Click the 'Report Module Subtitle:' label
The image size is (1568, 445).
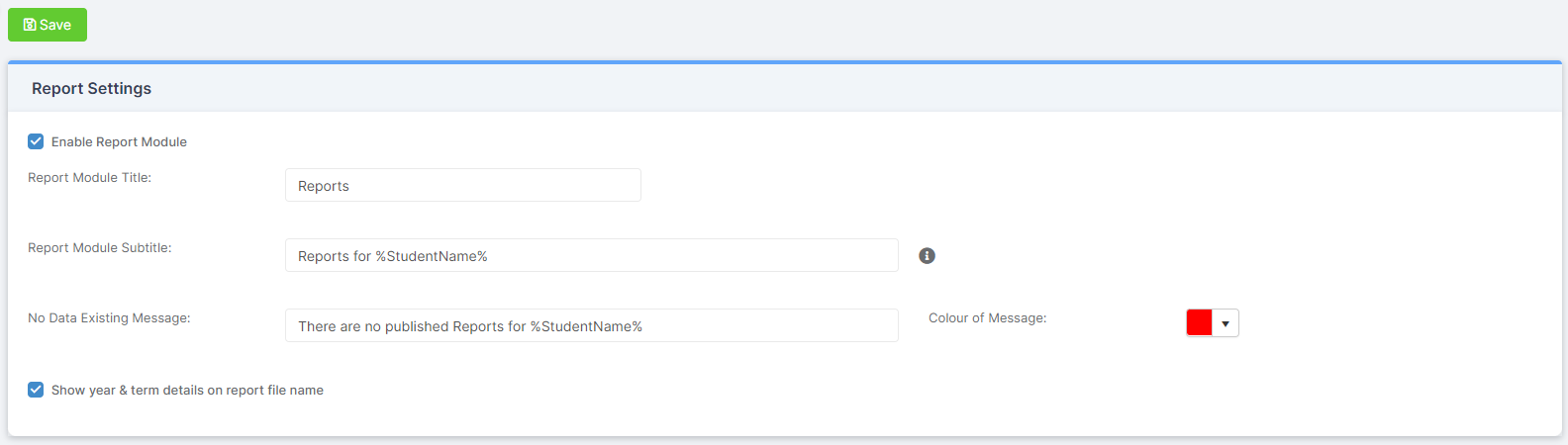pyautogui.click(x=100, y=248)
